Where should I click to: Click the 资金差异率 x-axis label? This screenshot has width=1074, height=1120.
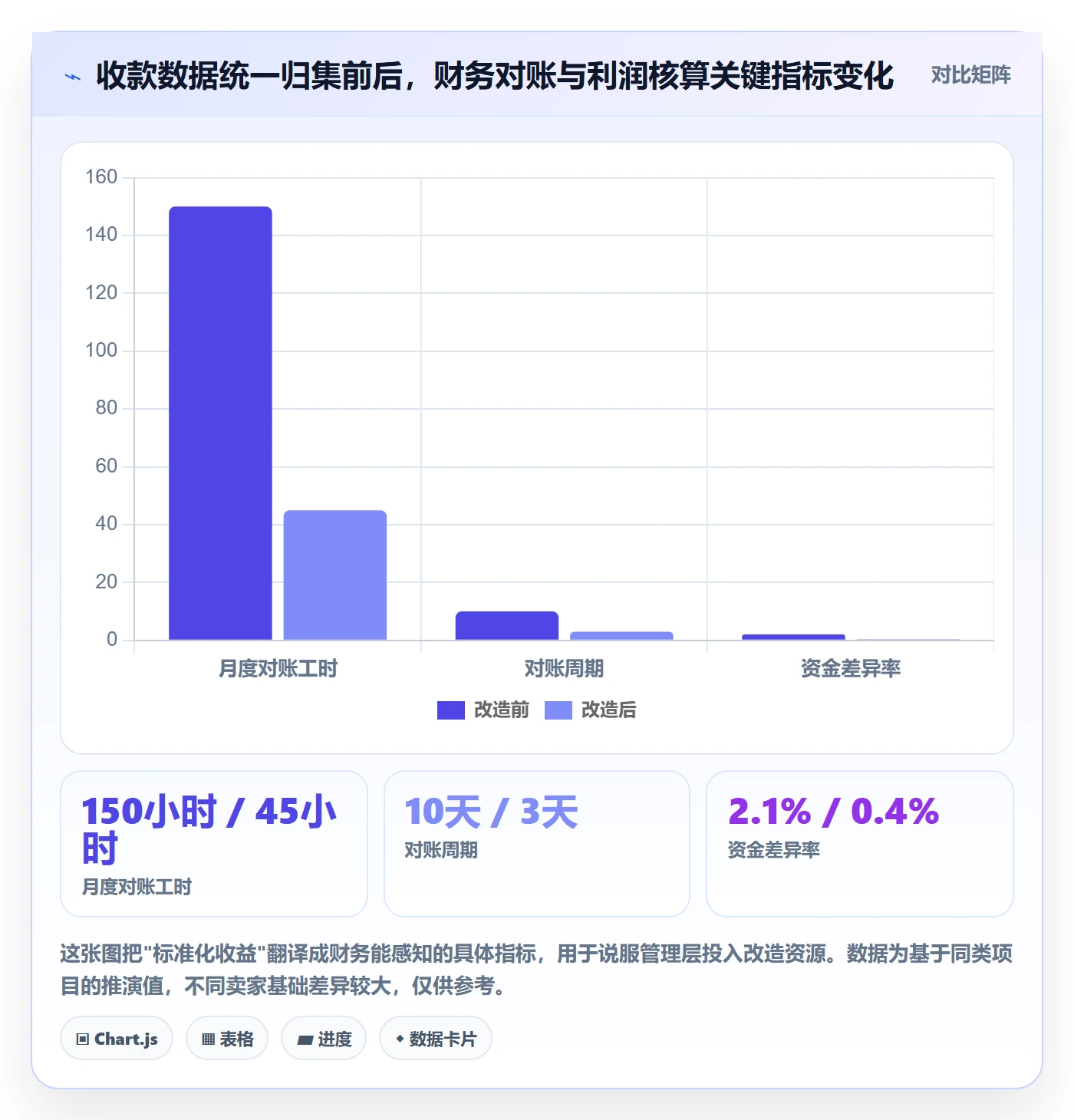point(851,669)
